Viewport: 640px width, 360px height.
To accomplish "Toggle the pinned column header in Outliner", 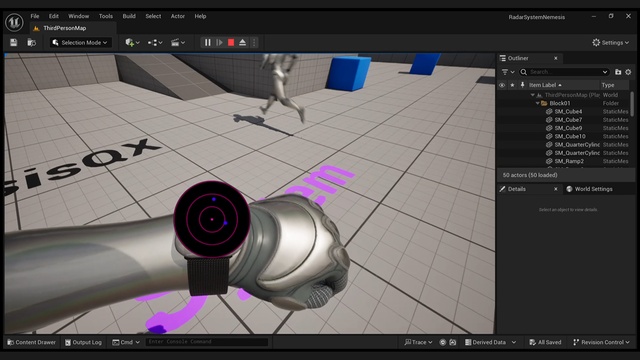I will (x=522, y=85).
